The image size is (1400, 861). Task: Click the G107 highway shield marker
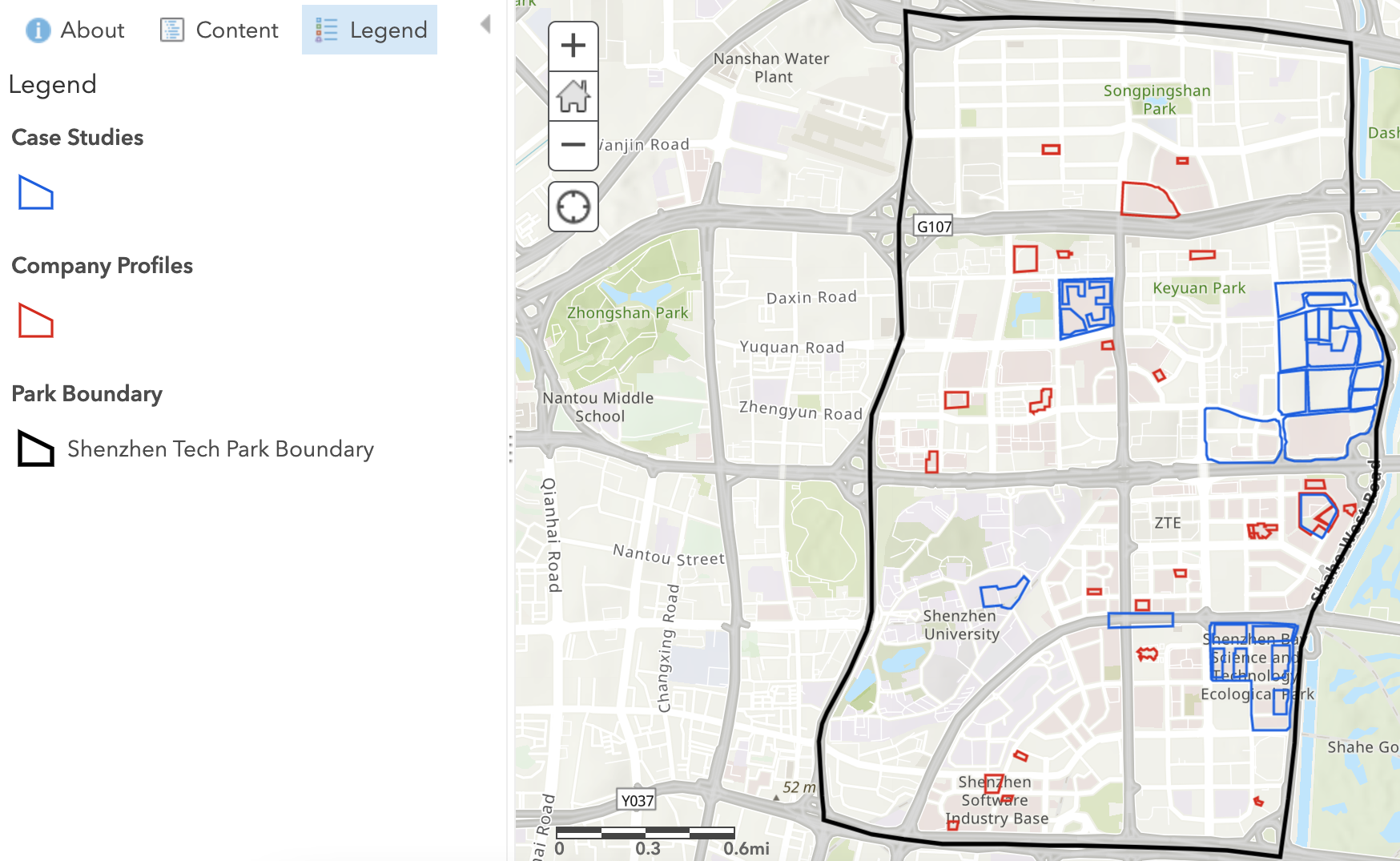pos(934,227)
